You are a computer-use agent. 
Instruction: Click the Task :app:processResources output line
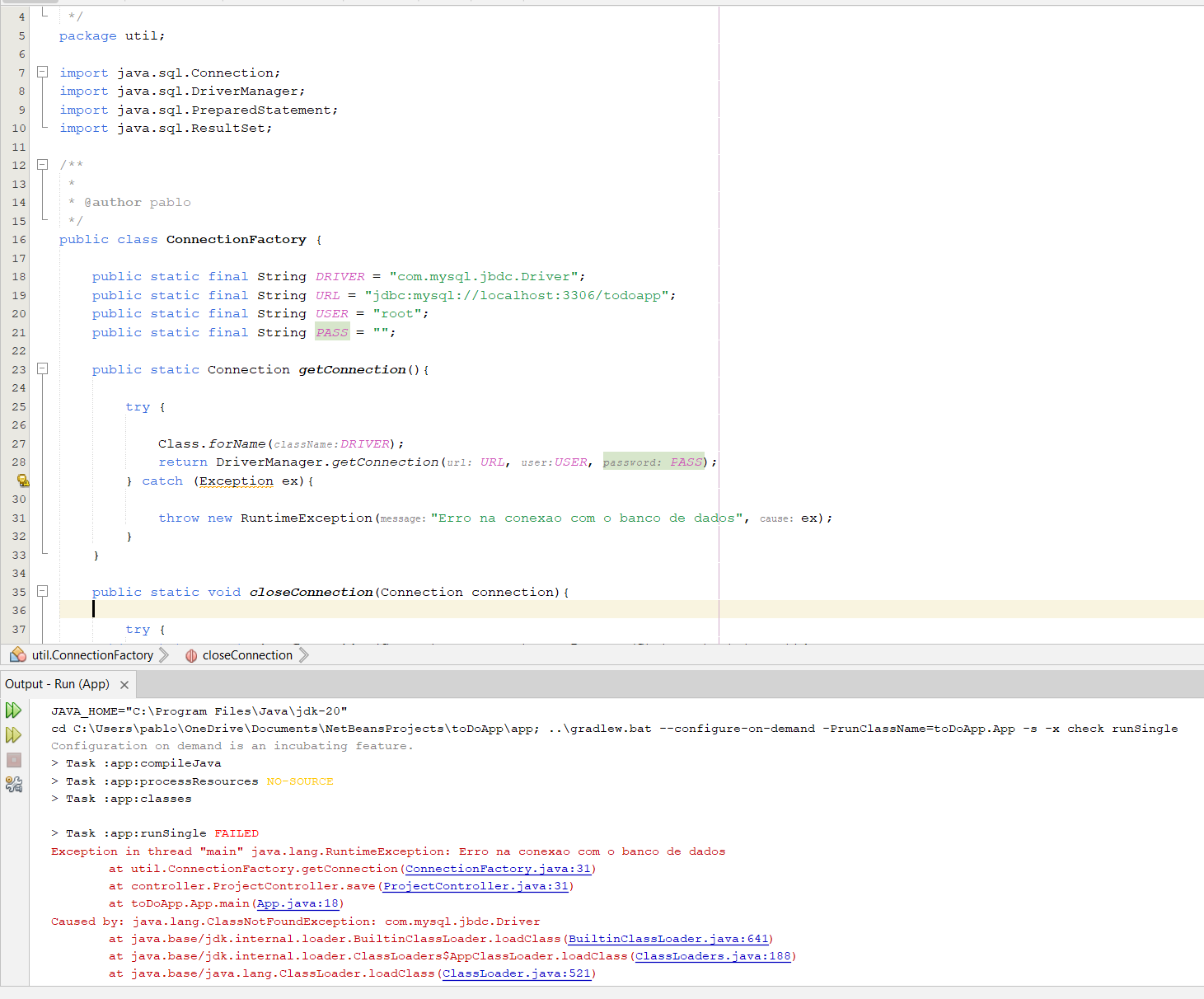point(192,781)
